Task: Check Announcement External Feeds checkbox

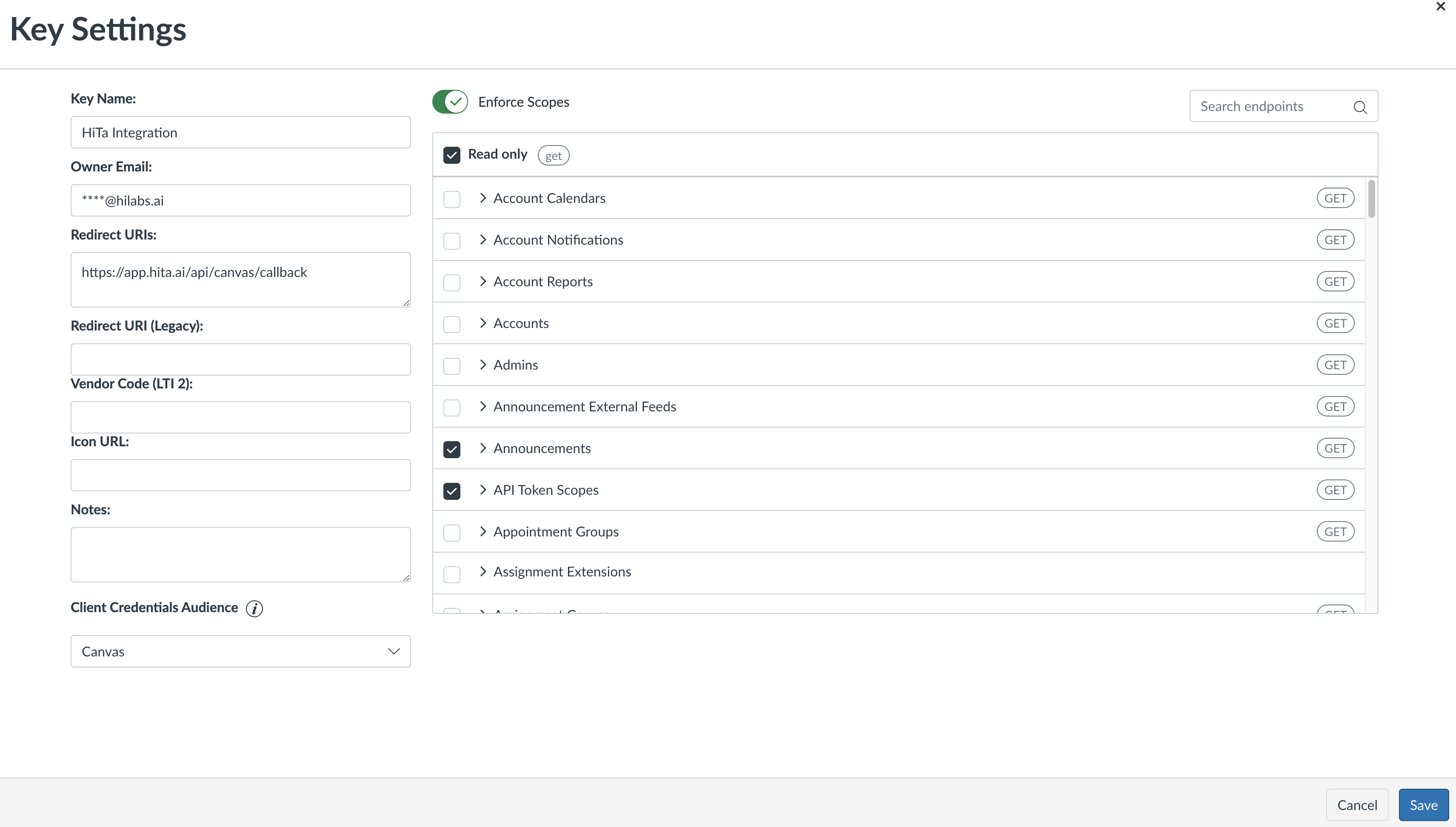Action: pos(451,407)
